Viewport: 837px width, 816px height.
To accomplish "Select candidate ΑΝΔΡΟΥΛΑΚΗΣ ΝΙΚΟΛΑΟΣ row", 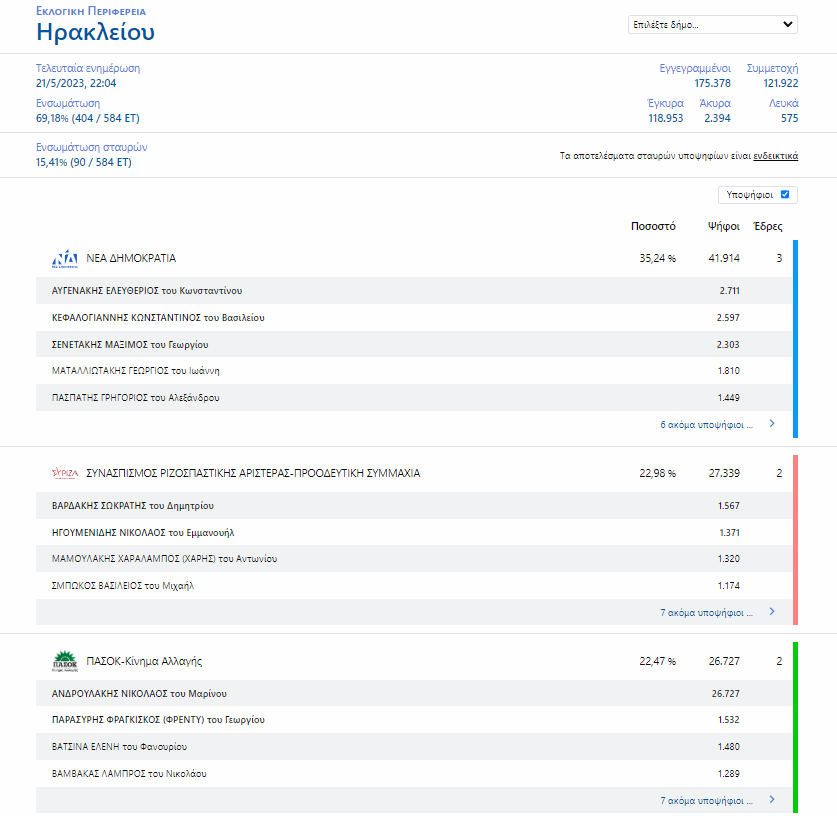I will (x=139, y=693).
